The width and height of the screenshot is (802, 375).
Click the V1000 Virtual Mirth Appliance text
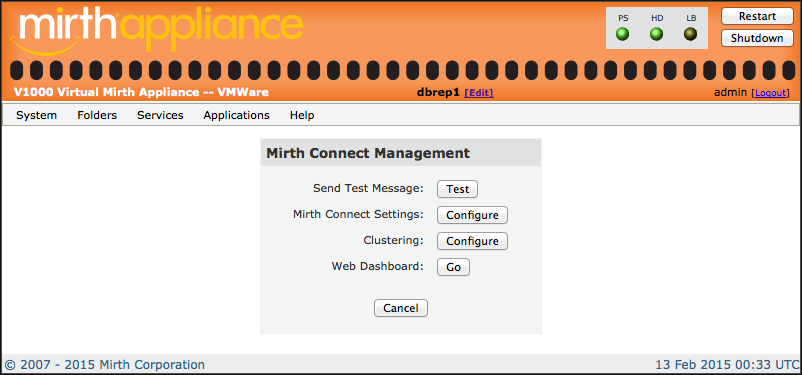pos(141,93)
